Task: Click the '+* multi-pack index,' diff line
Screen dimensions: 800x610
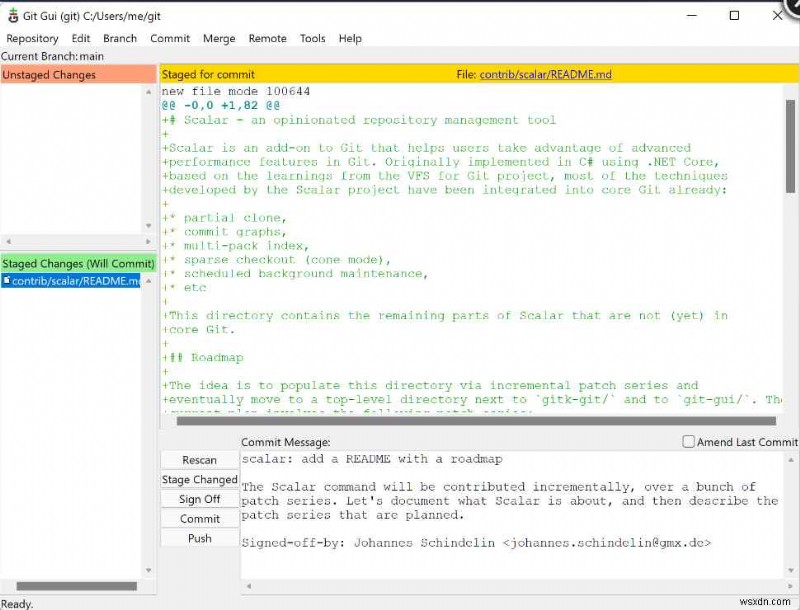Action: 236,246
